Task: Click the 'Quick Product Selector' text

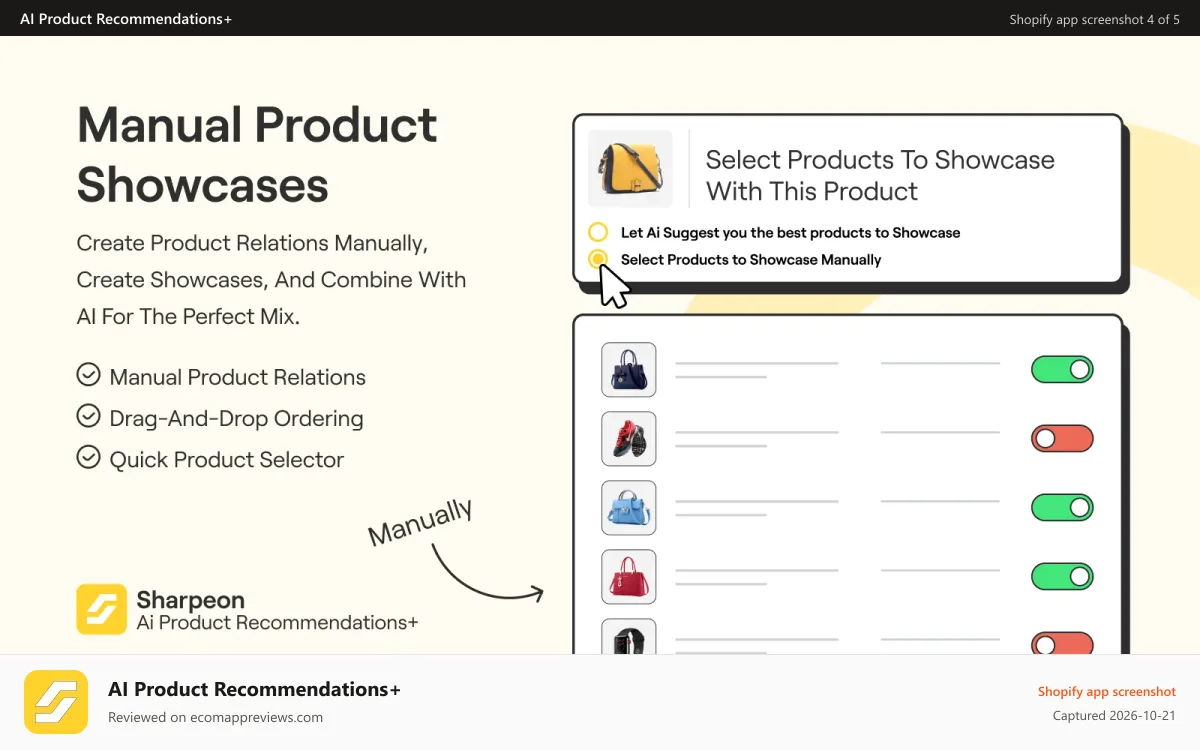Action: point(227,459)
